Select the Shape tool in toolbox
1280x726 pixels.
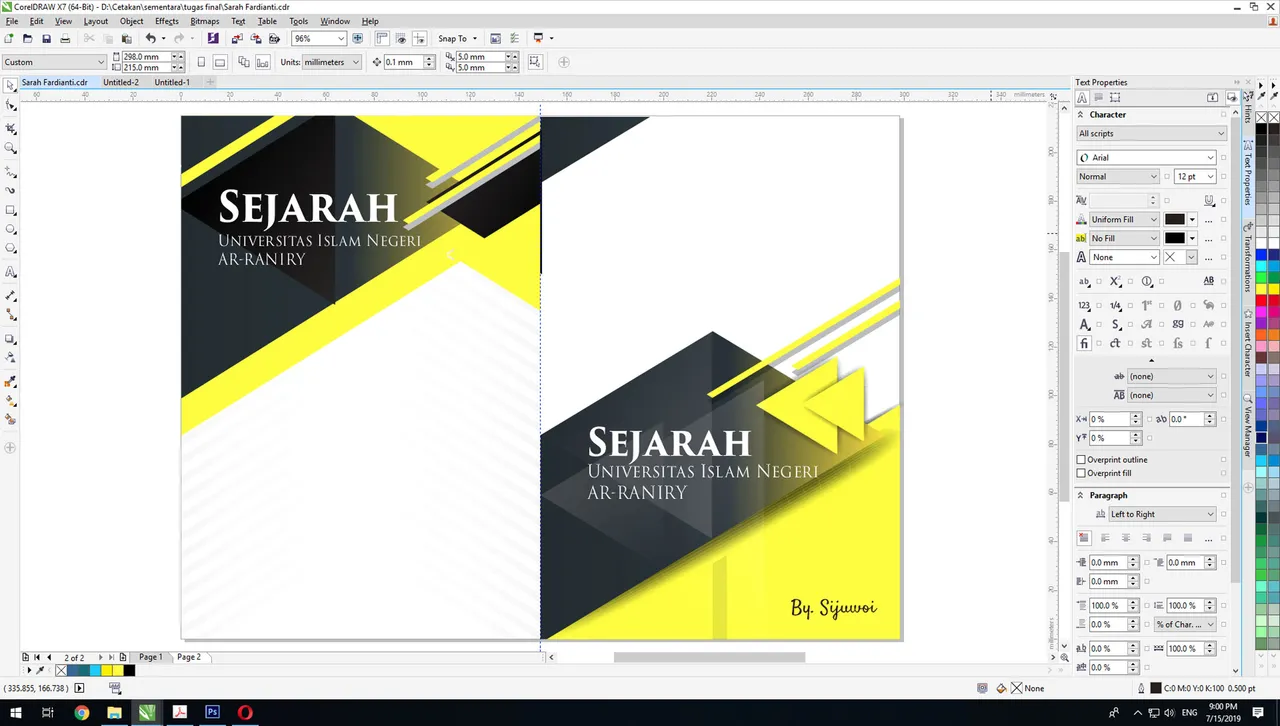click(11, 106)
